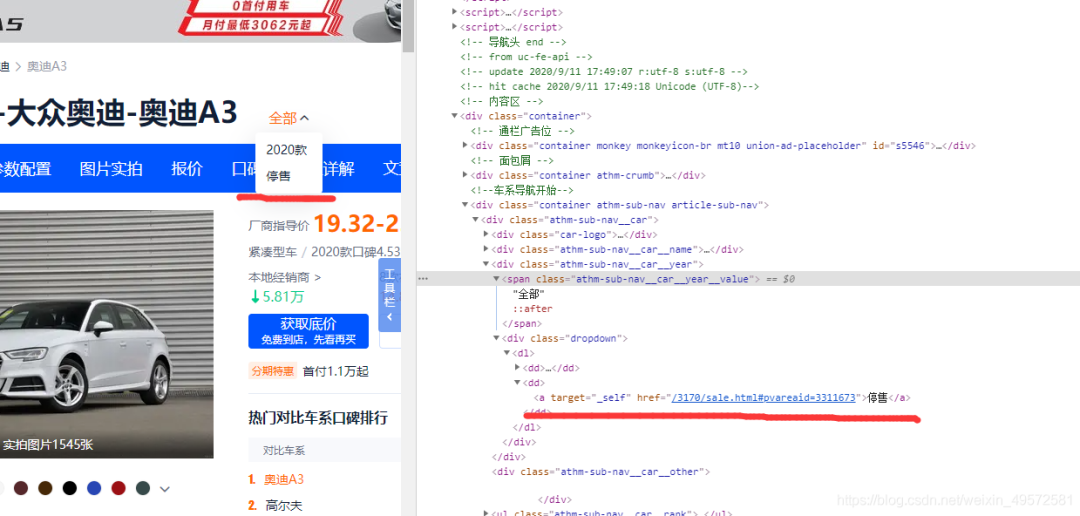Screen dimensions: 1080x516
Task: Open the 参数配置 navigation tab
Action: tap(25, 169)
